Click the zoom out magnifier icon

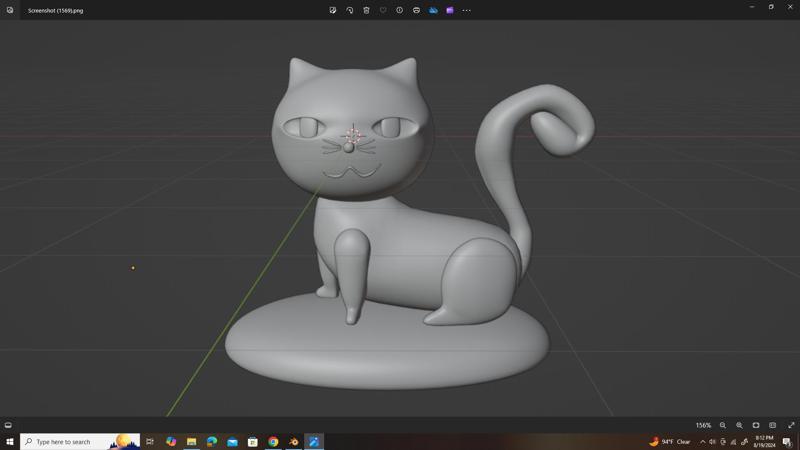[x=723, y=425]
